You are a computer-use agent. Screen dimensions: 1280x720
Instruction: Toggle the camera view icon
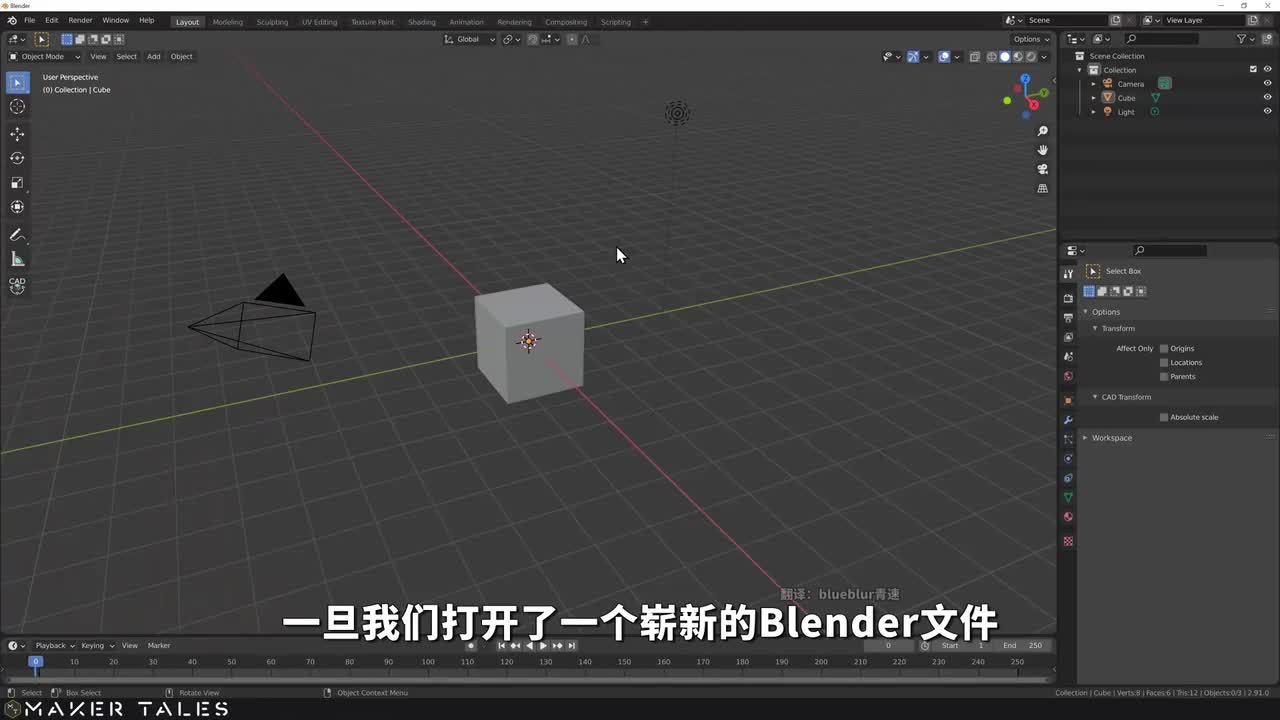(1042, 169)
